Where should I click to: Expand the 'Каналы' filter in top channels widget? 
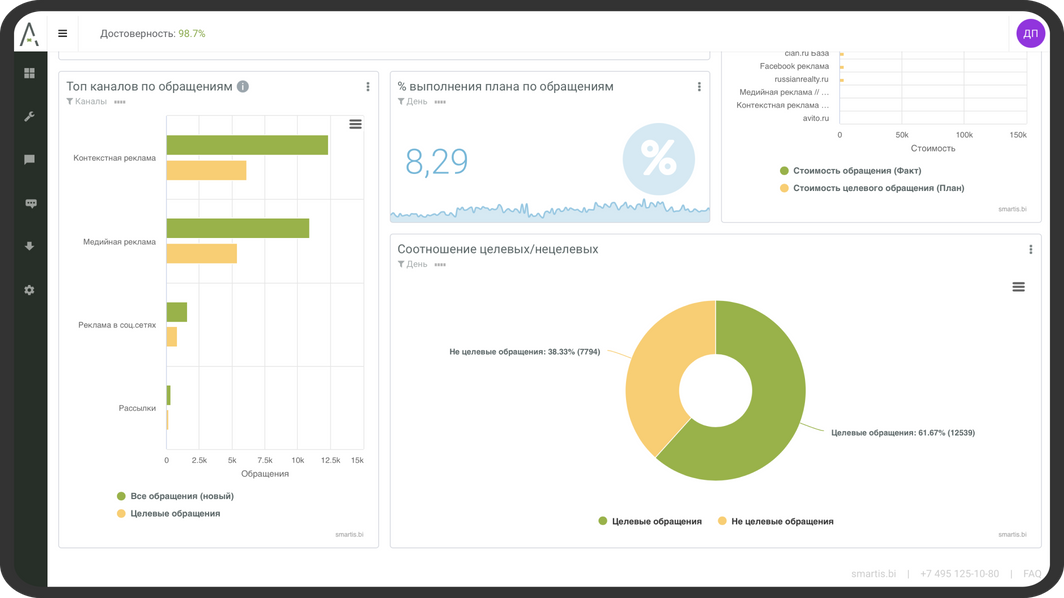click(x=90, y=101)
